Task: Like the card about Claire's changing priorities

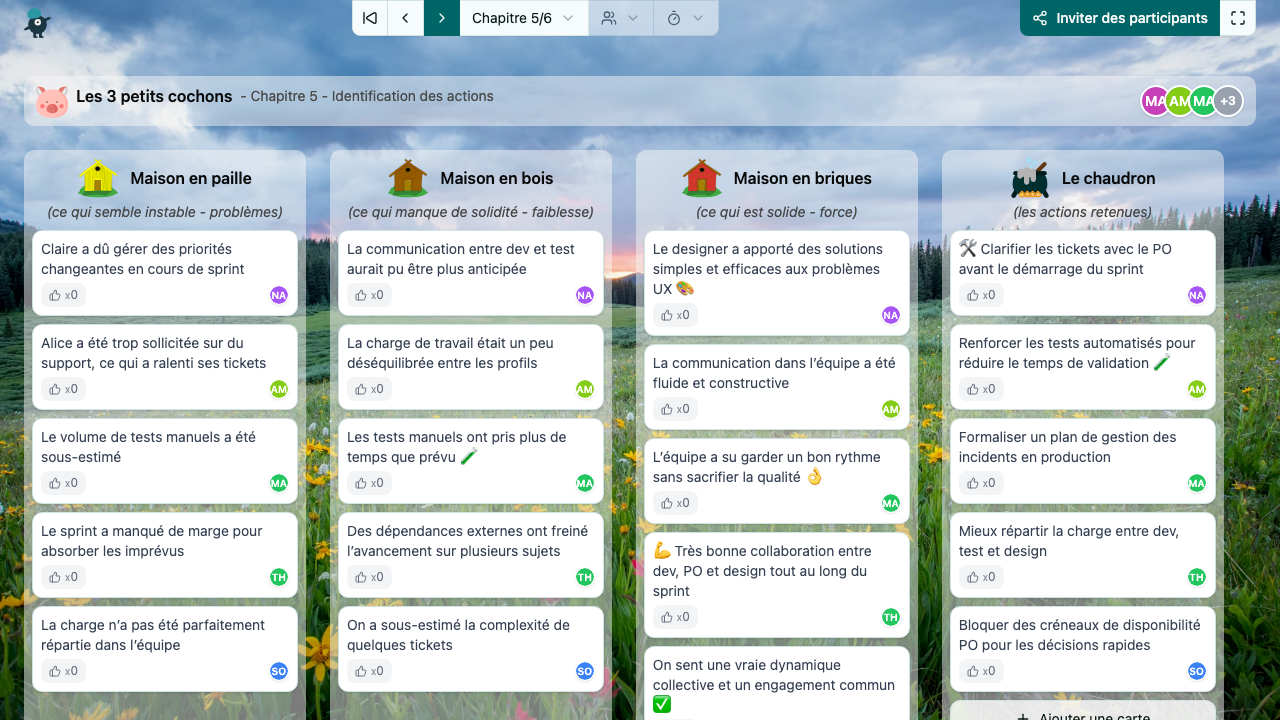Action: click(x=62, y=295)
